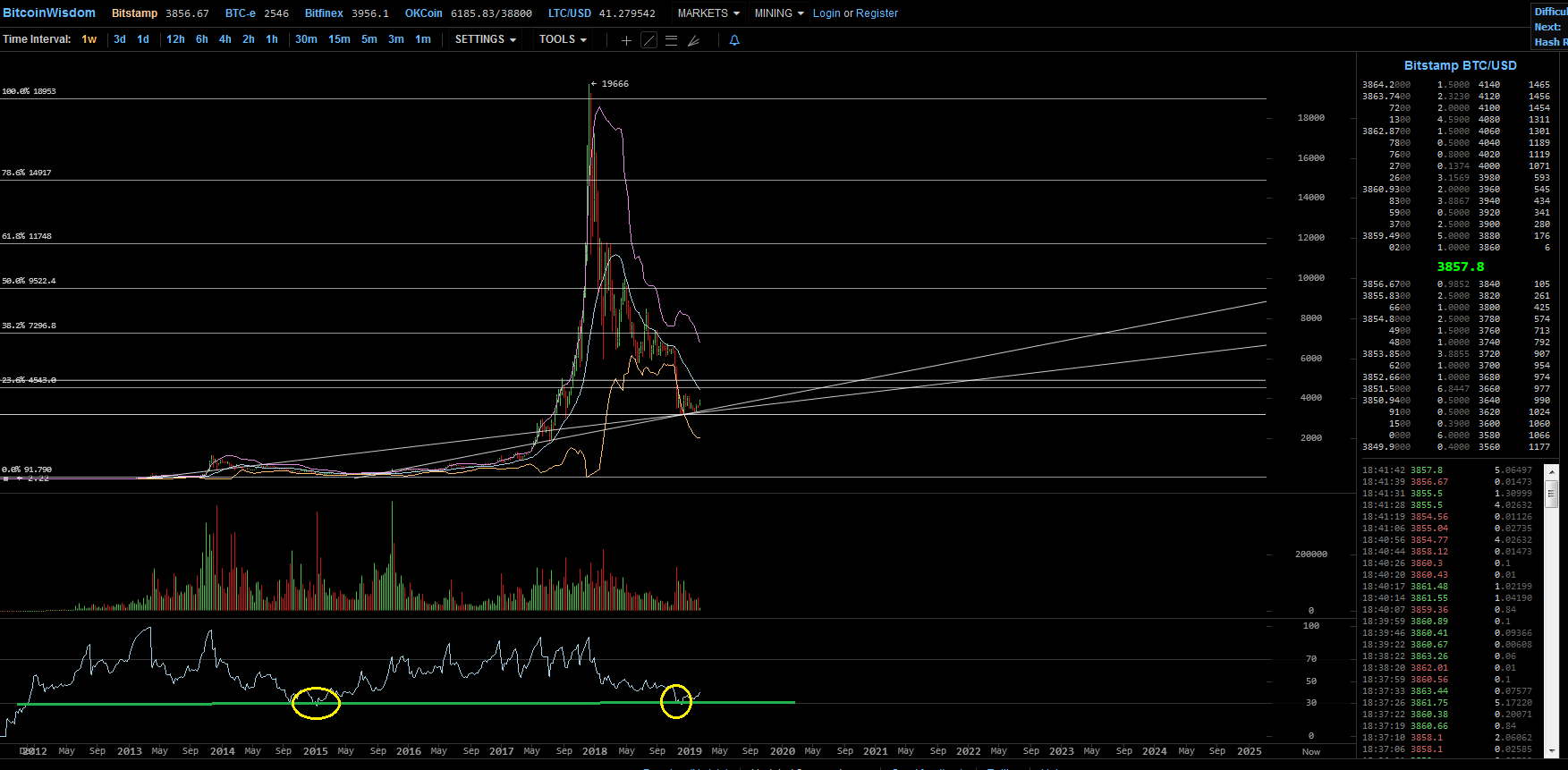Click the bid row priced 3849.9000
This screenshot has width=1568, height=770.
pos(1456,447)
